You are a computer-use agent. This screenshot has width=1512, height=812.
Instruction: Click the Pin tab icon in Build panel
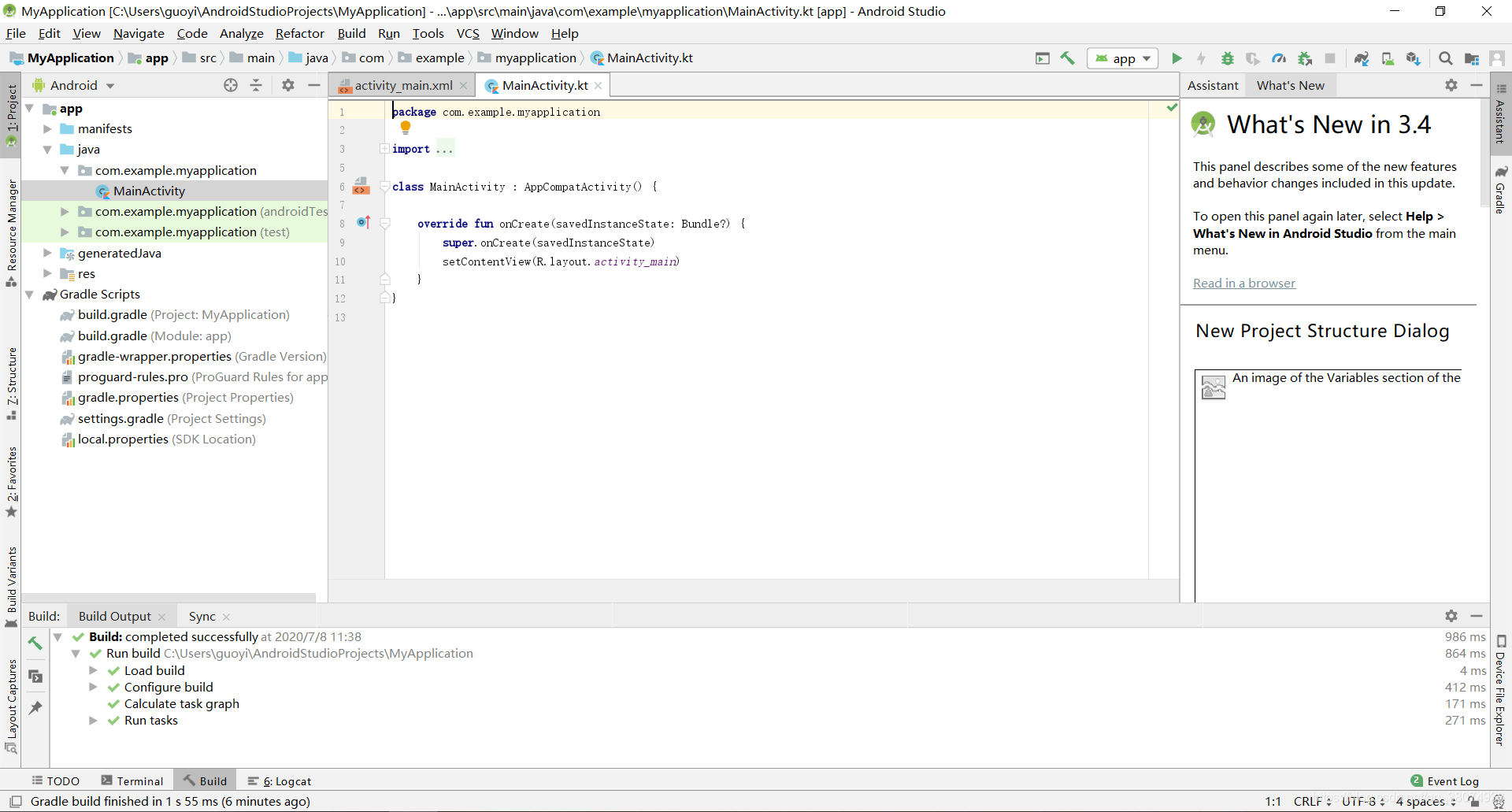(35, 708)
